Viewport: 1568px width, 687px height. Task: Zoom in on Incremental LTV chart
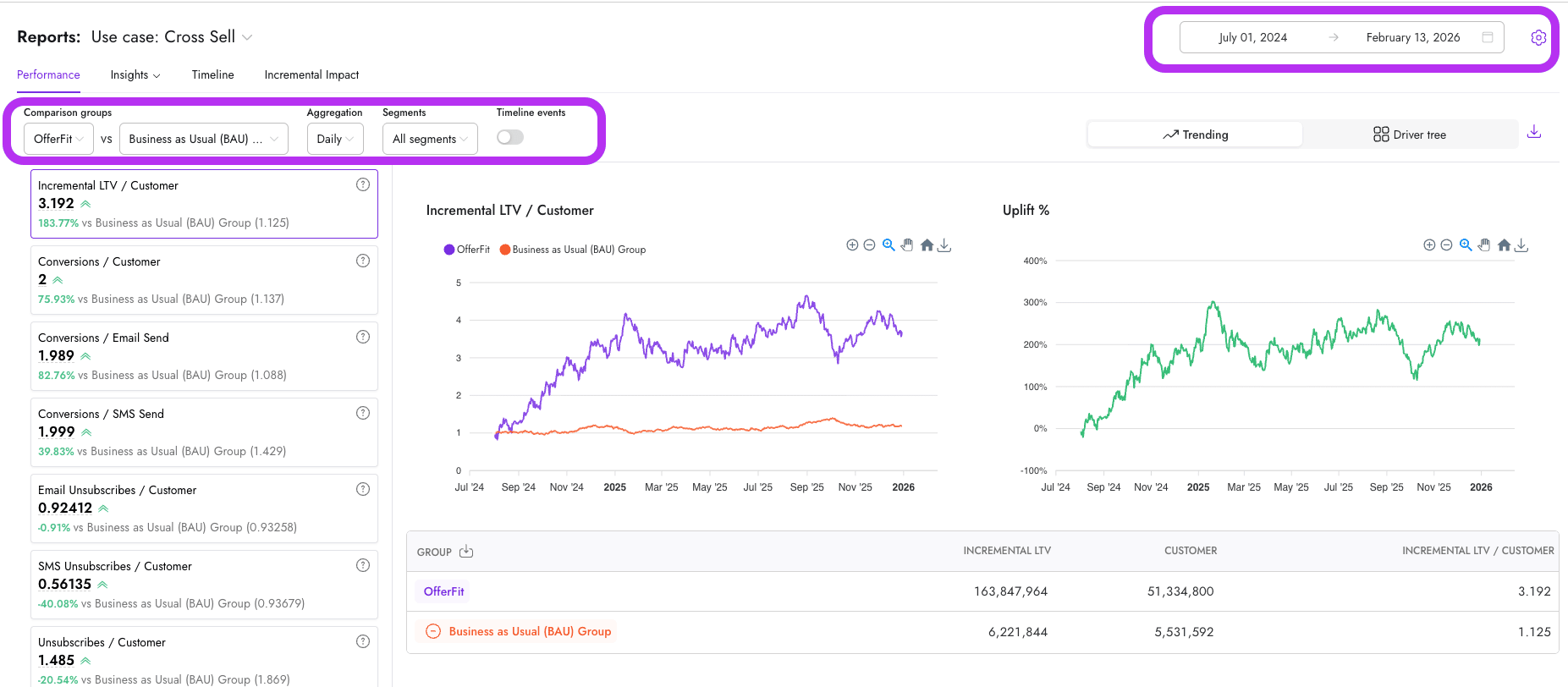(852, 245)
